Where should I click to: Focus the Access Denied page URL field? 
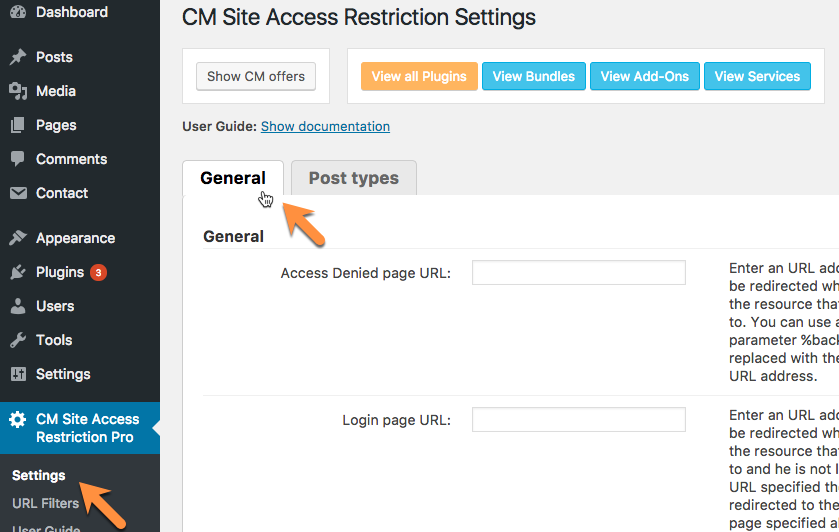coord(578,272)
